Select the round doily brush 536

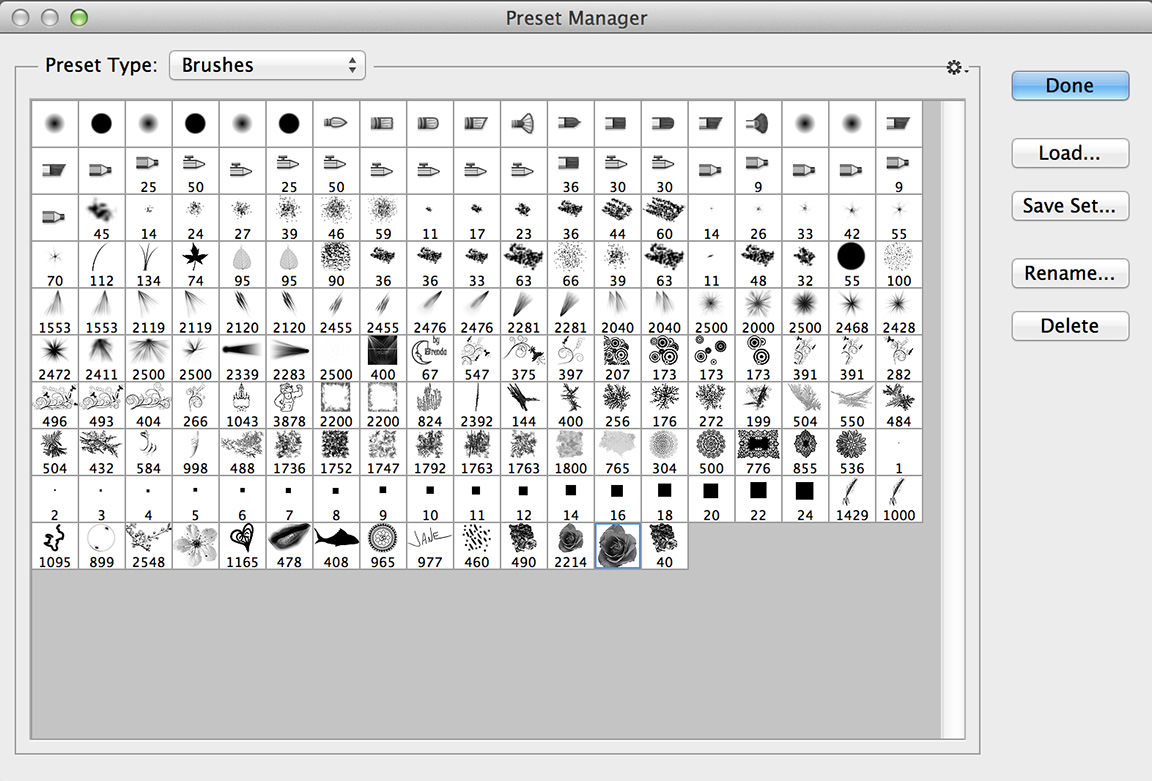click(852, 453)
